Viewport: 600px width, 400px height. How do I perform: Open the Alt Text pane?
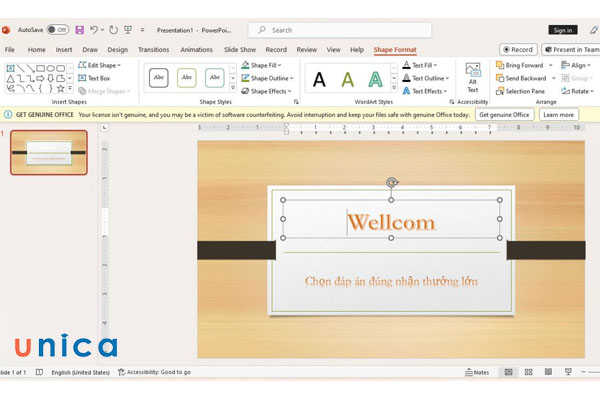point(472,79)
